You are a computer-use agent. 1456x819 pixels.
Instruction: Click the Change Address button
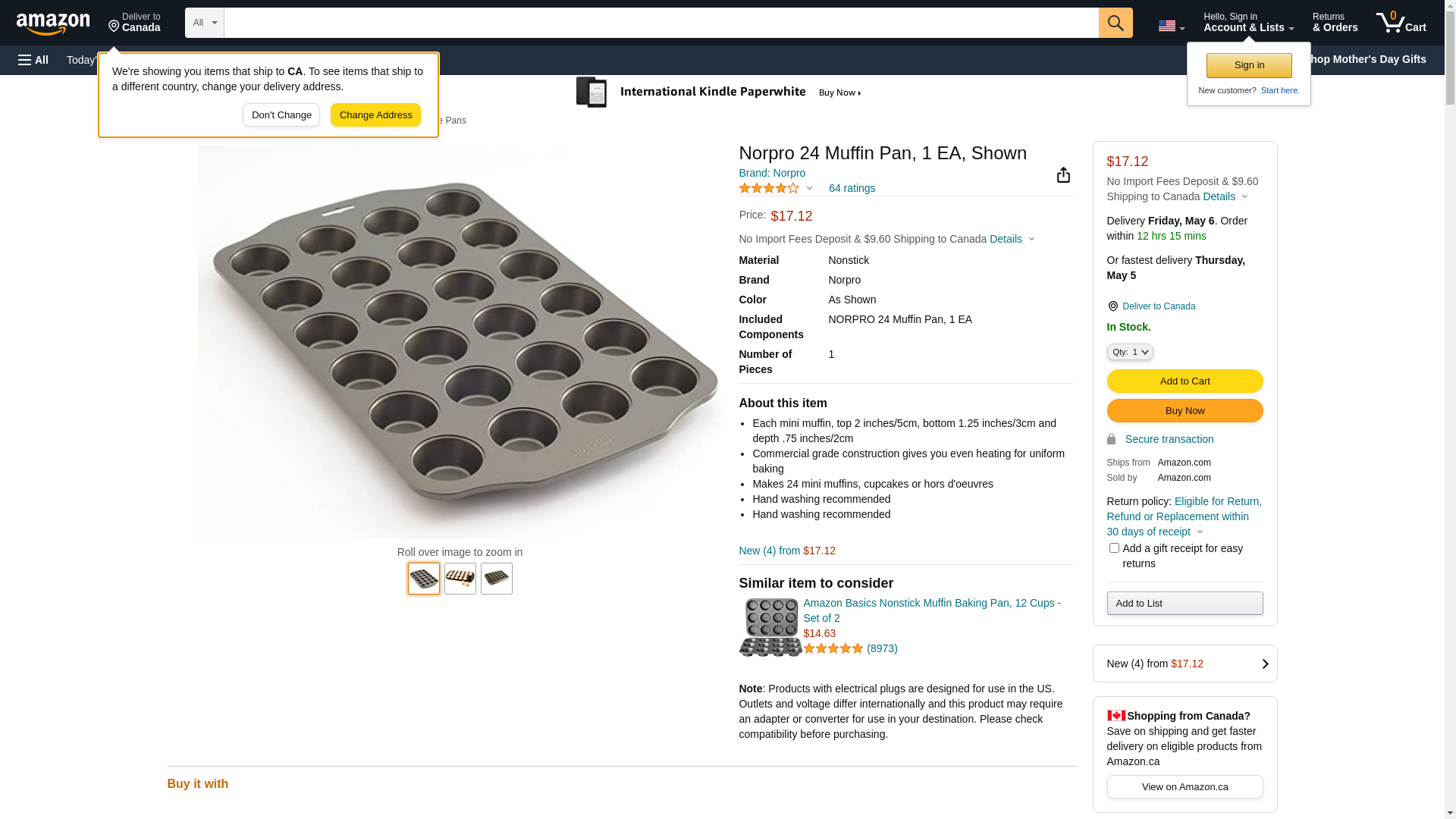pyautogui.click(x=375, y=115)
